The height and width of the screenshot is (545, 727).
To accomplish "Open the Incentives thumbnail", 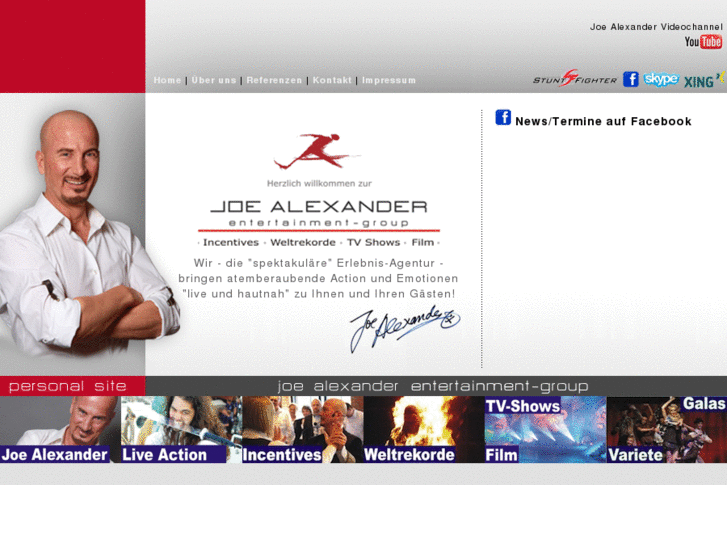I will (303, 430).
